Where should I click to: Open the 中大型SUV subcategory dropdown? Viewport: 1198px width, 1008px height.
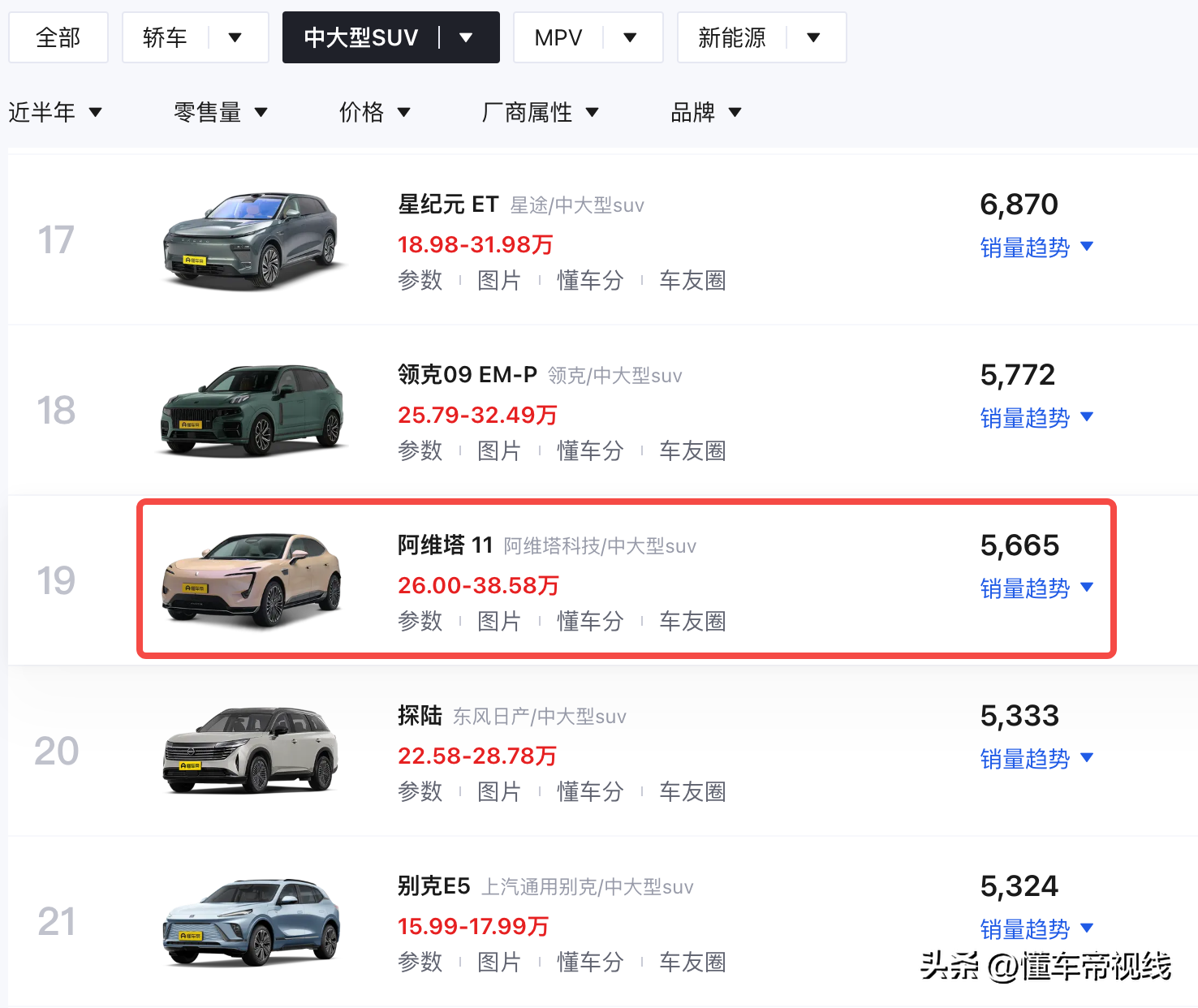pyautogui.click(x=464, y=37)
